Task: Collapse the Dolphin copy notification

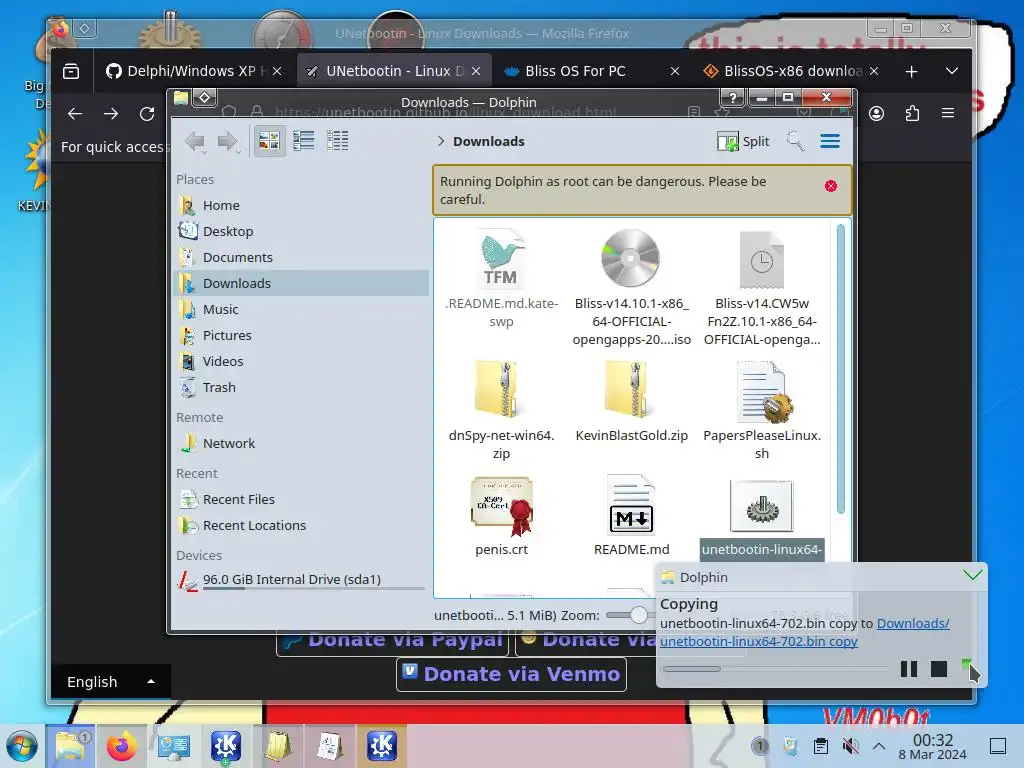Action: pos(972,575)
